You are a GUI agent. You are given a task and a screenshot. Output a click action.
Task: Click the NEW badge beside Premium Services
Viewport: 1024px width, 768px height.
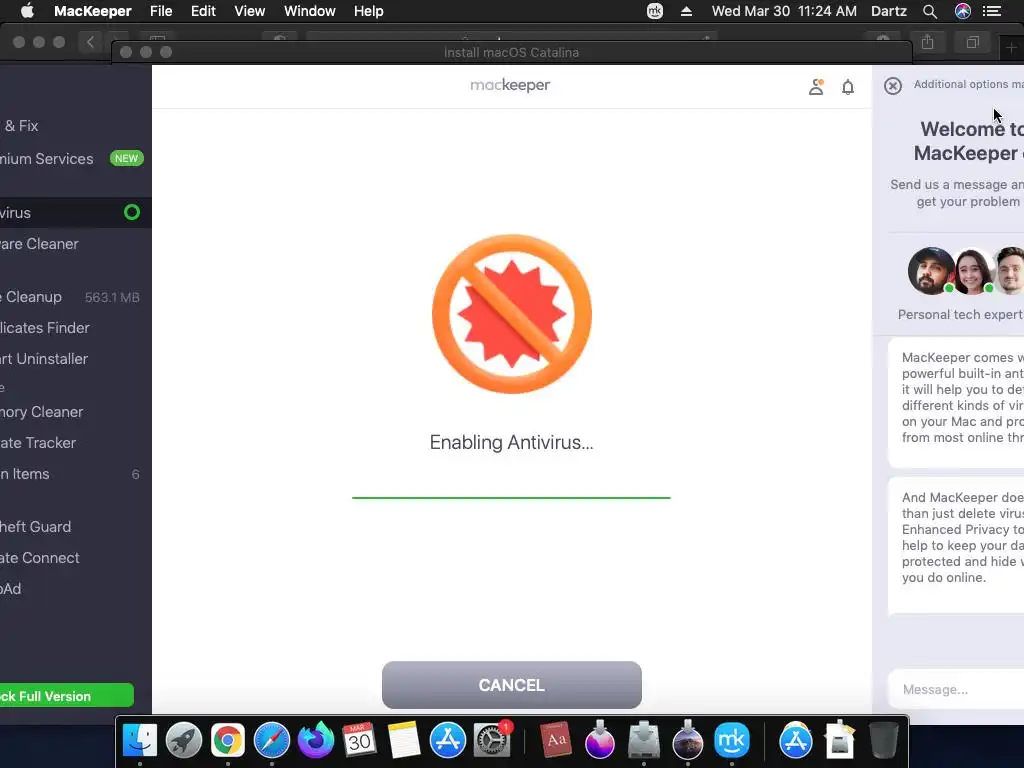click(126, 158)
